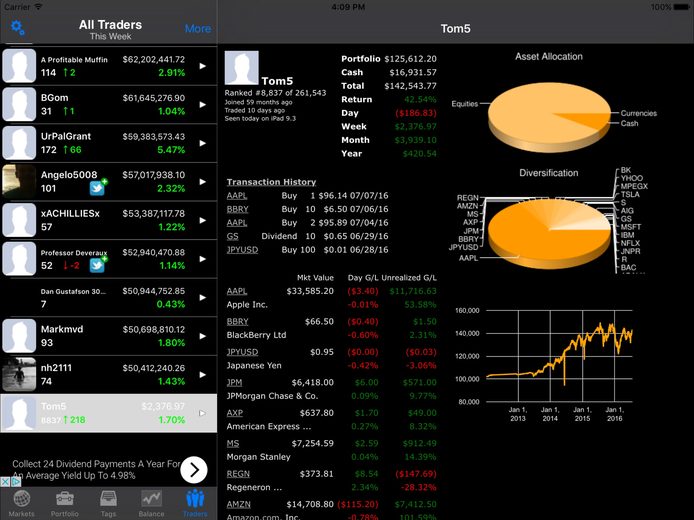This screenshot has width=694, height=520.
Task: Open AAPL holding worth $33,585.20
Action: pos(237,291)
